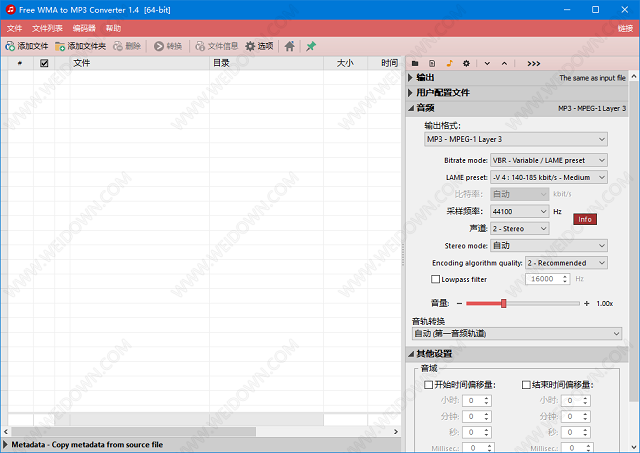Open the 采样频率 44100 dropdown

pyautogui.click(x=520, y=211)
